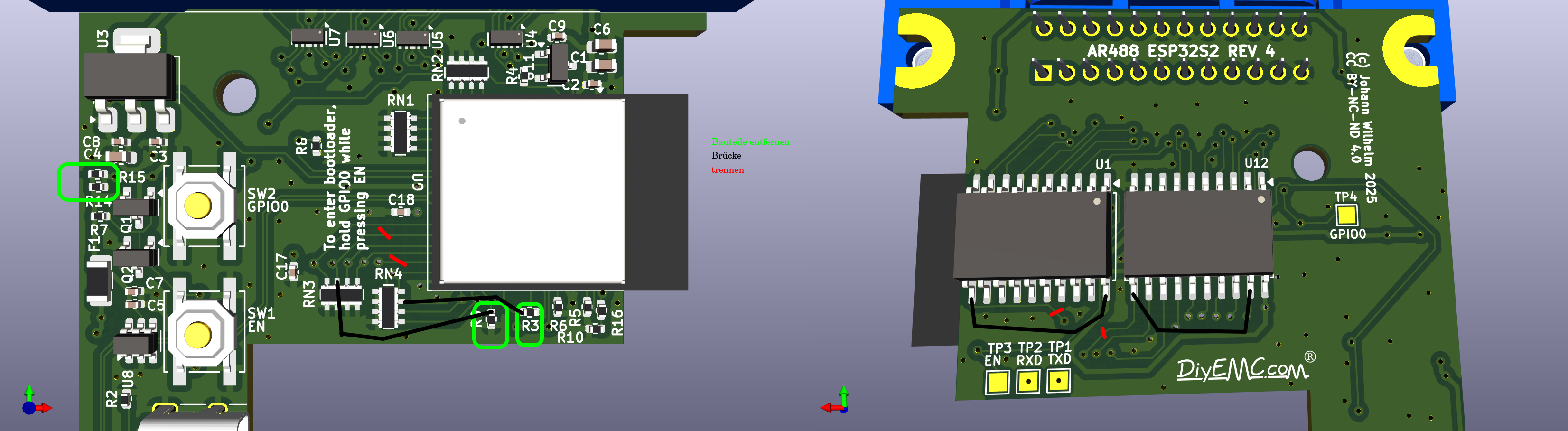Viewport: 1568px width, 431px height.
Task: Click the TP2 RXD yellow test pad
Action: (x=1028, y=382)
